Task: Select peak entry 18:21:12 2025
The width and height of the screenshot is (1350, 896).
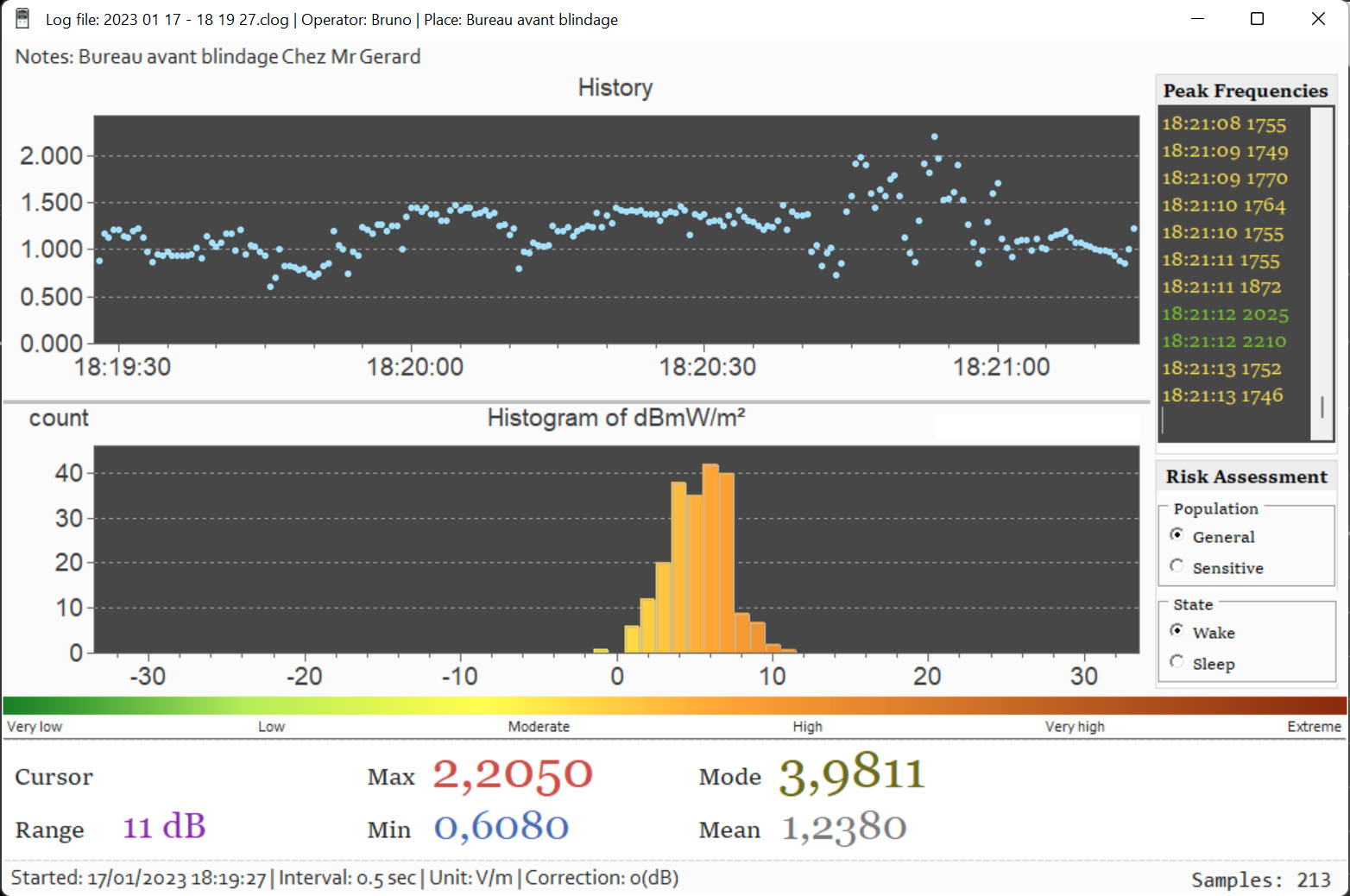Action: [1225, 314]
